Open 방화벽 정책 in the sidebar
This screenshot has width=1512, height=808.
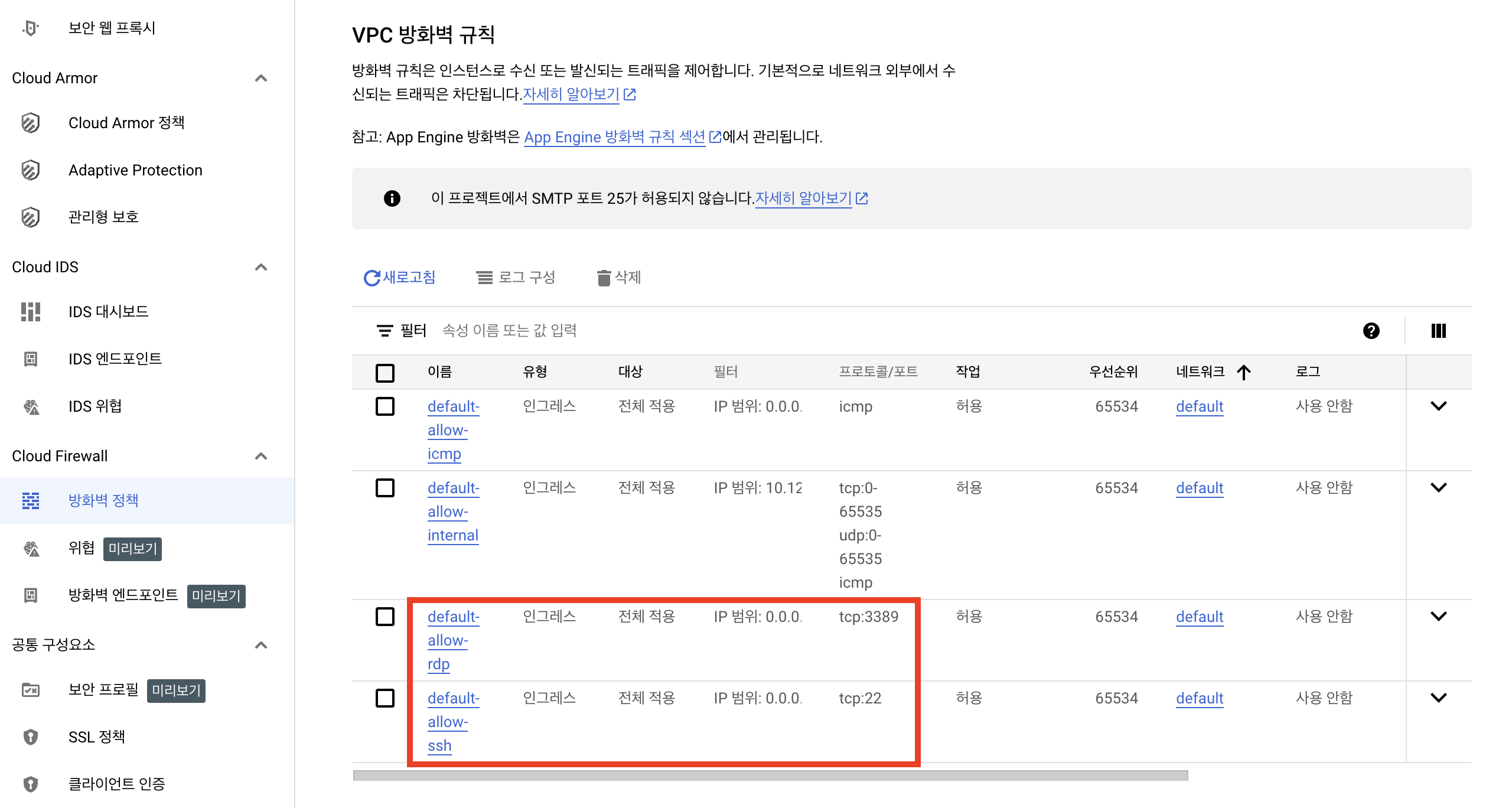[103, 501]
